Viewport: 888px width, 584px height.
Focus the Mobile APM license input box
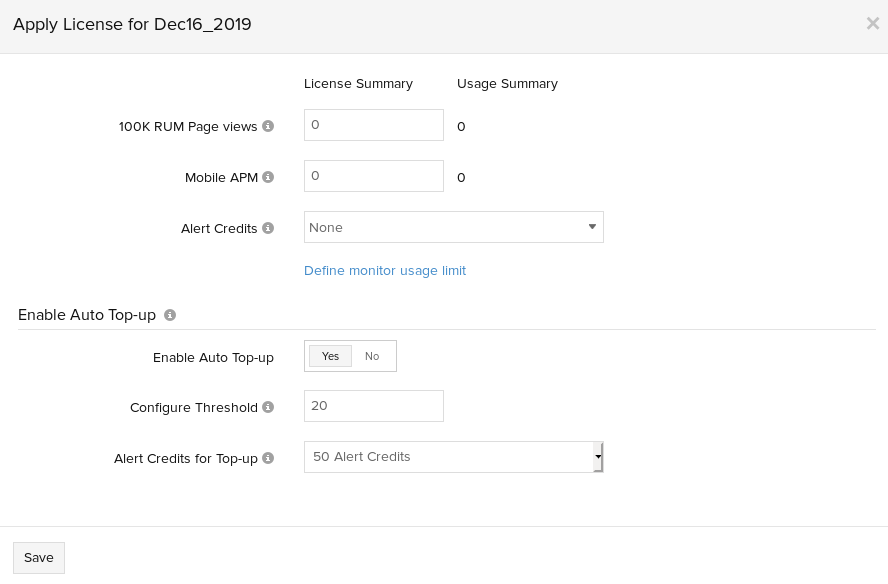tap(373, 176)
